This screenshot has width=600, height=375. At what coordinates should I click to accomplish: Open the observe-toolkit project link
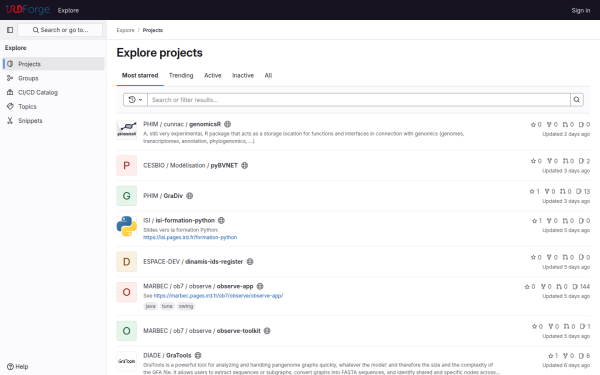pyautogui.click(x=202, y=331)
